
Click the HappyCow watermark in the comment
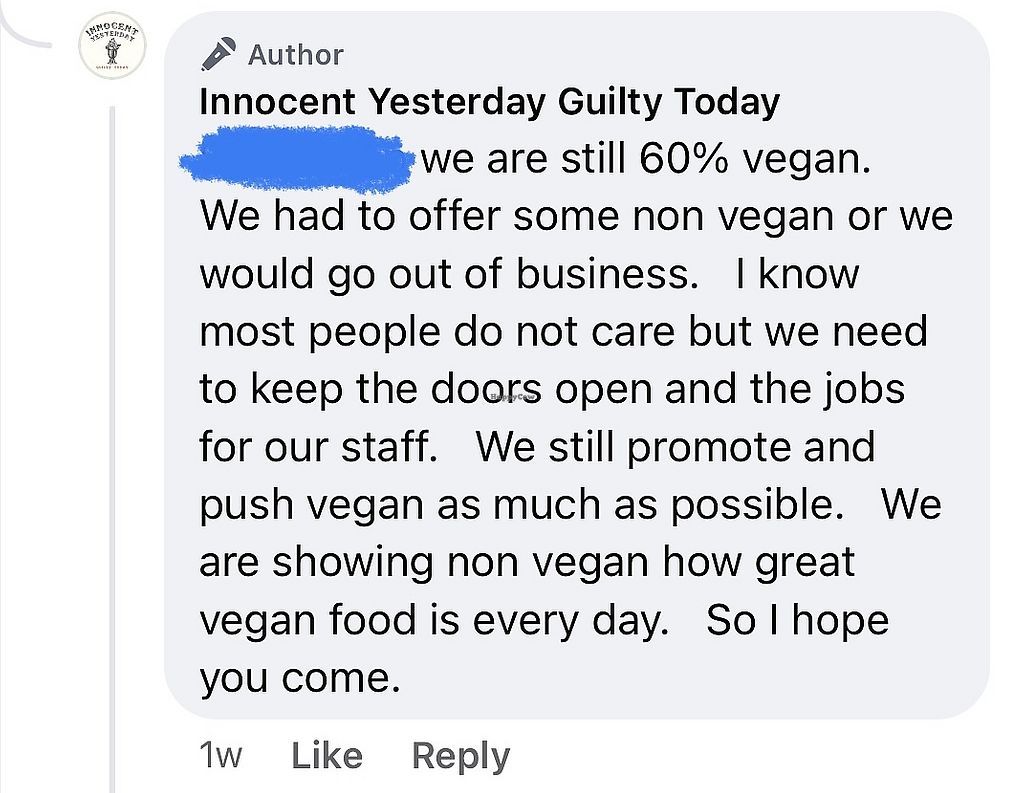pos(514,397)
